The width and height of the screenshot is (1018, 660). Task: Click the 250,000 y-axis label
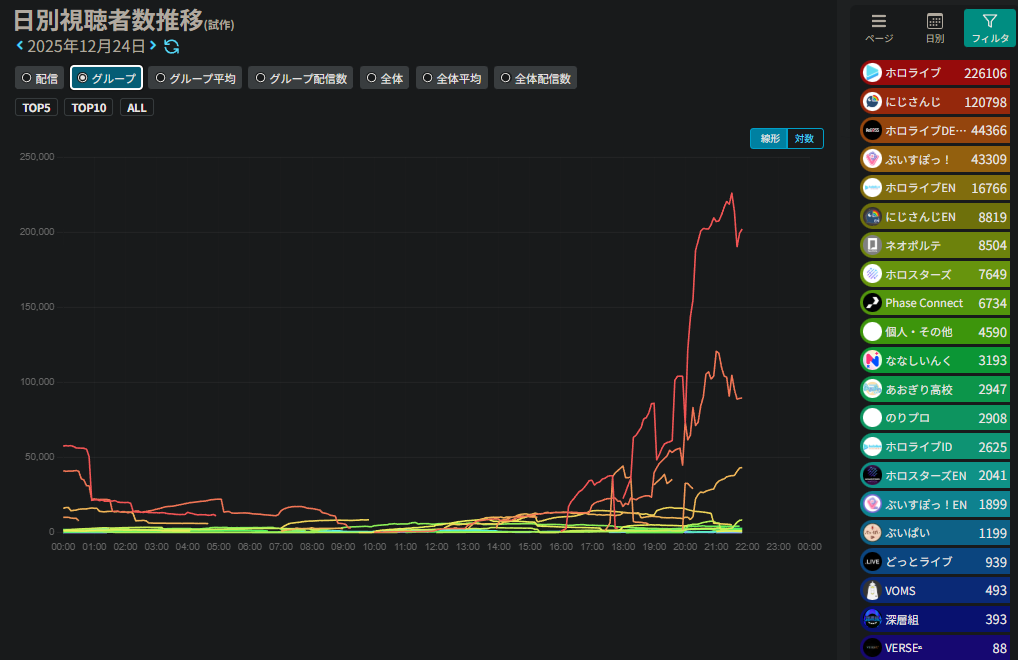click(x=37, y=156)
